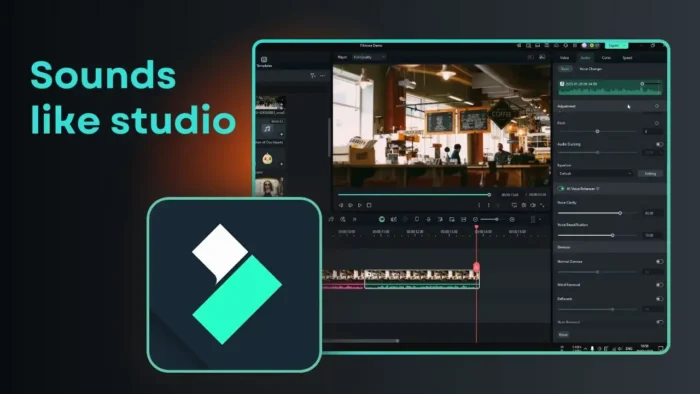
Task: Enable the Hum Removal switch
Action: pyautogui.click(x=659, y=322)
